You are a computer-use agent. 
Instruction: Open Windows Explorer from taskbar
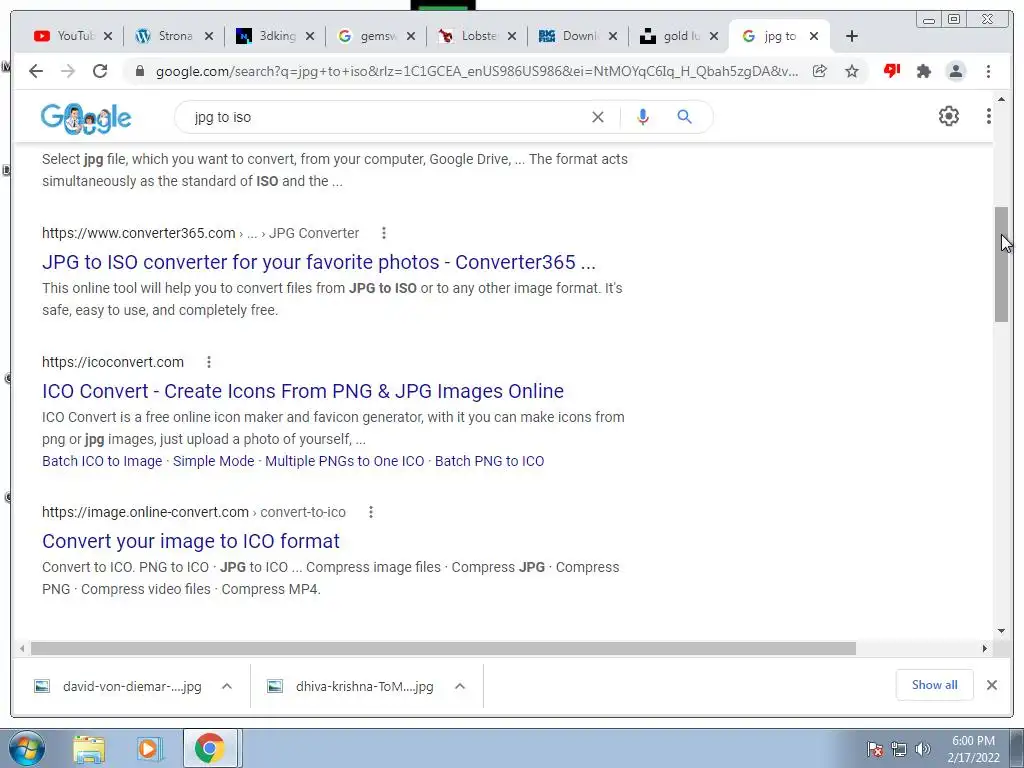[x=89, y=749]
